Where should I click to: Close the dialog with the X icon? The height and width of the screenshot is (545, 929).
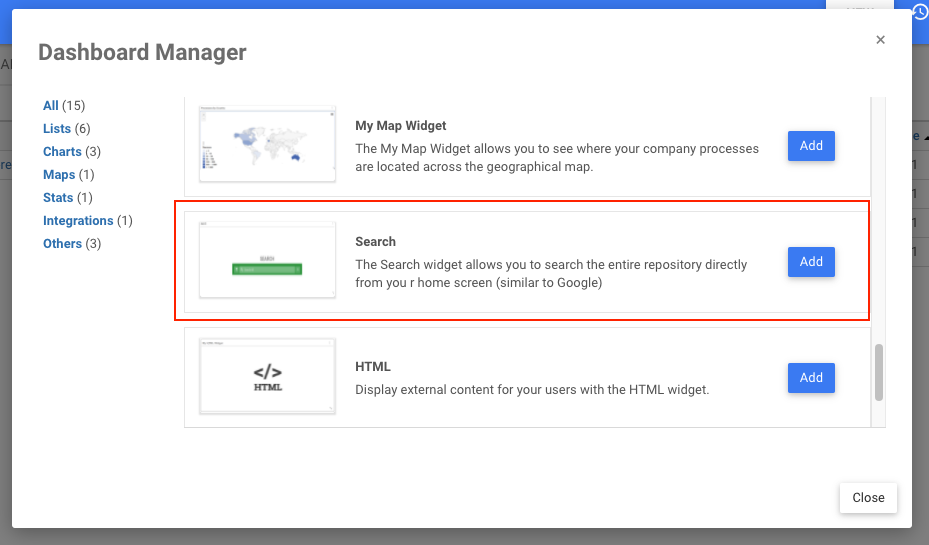(880, 41)
